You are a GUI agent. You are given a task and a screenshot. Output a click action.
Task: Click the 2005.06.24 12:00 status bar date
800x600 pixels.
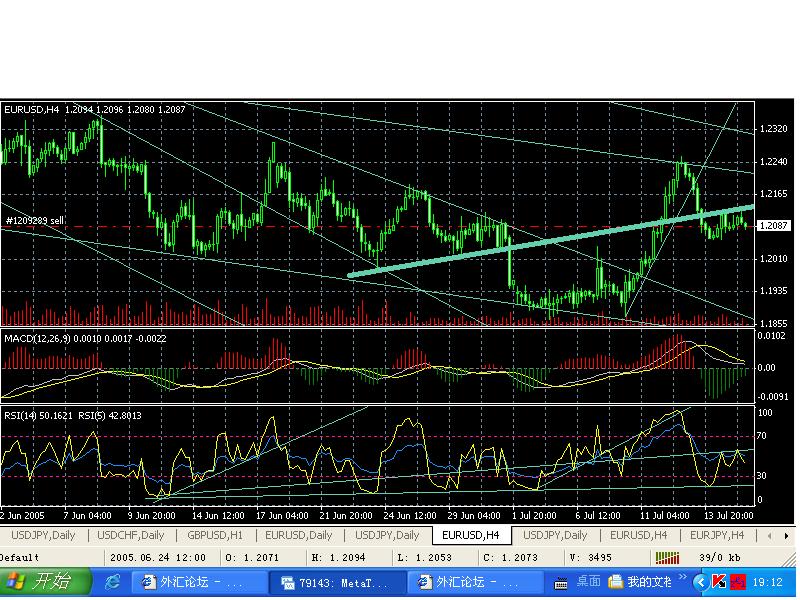[x=158, y=558]
